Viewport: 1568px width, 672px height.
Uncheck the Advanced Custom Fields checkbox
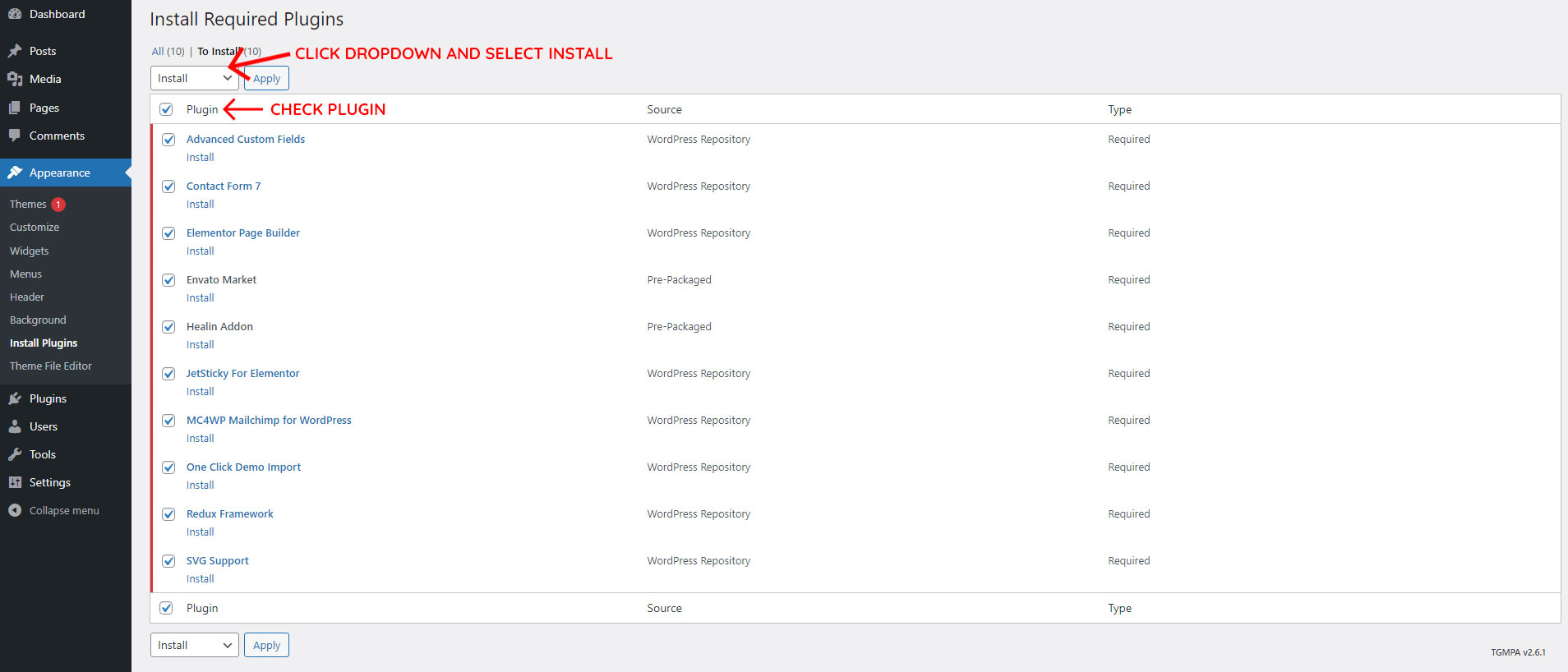coord(168,140)
